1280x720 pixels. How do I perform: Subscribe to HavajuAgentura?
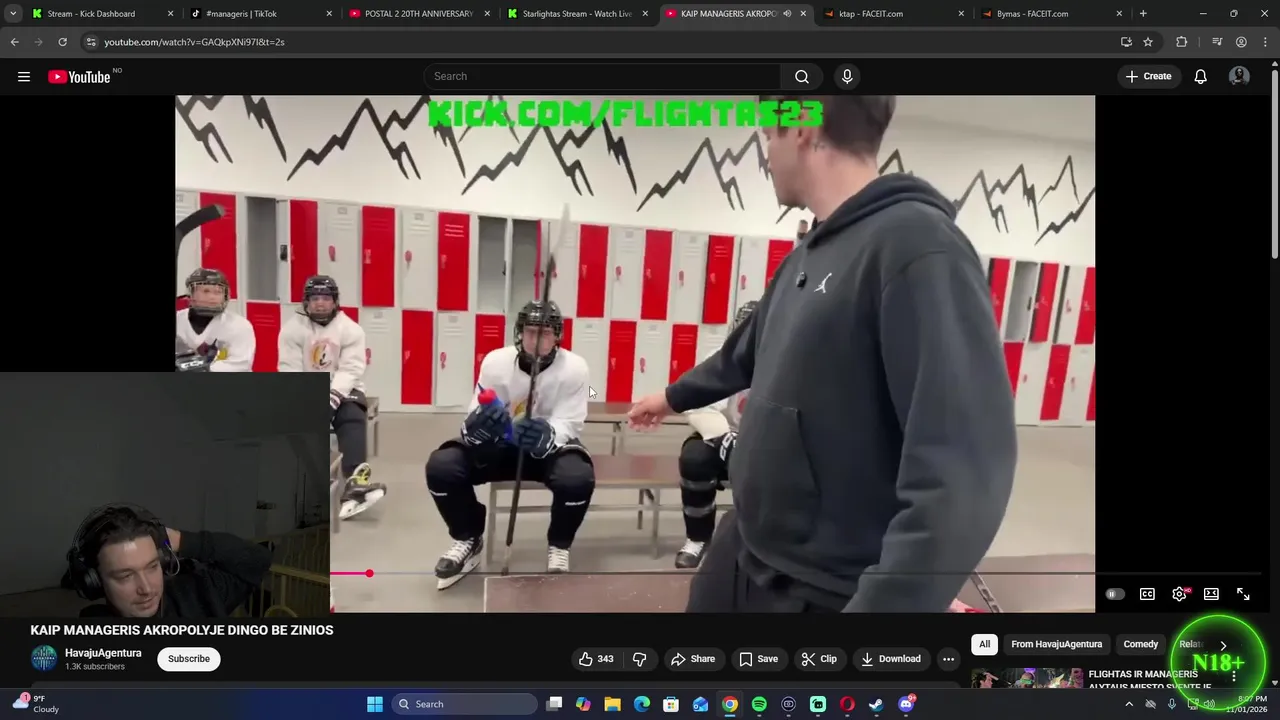coord(189,659)
